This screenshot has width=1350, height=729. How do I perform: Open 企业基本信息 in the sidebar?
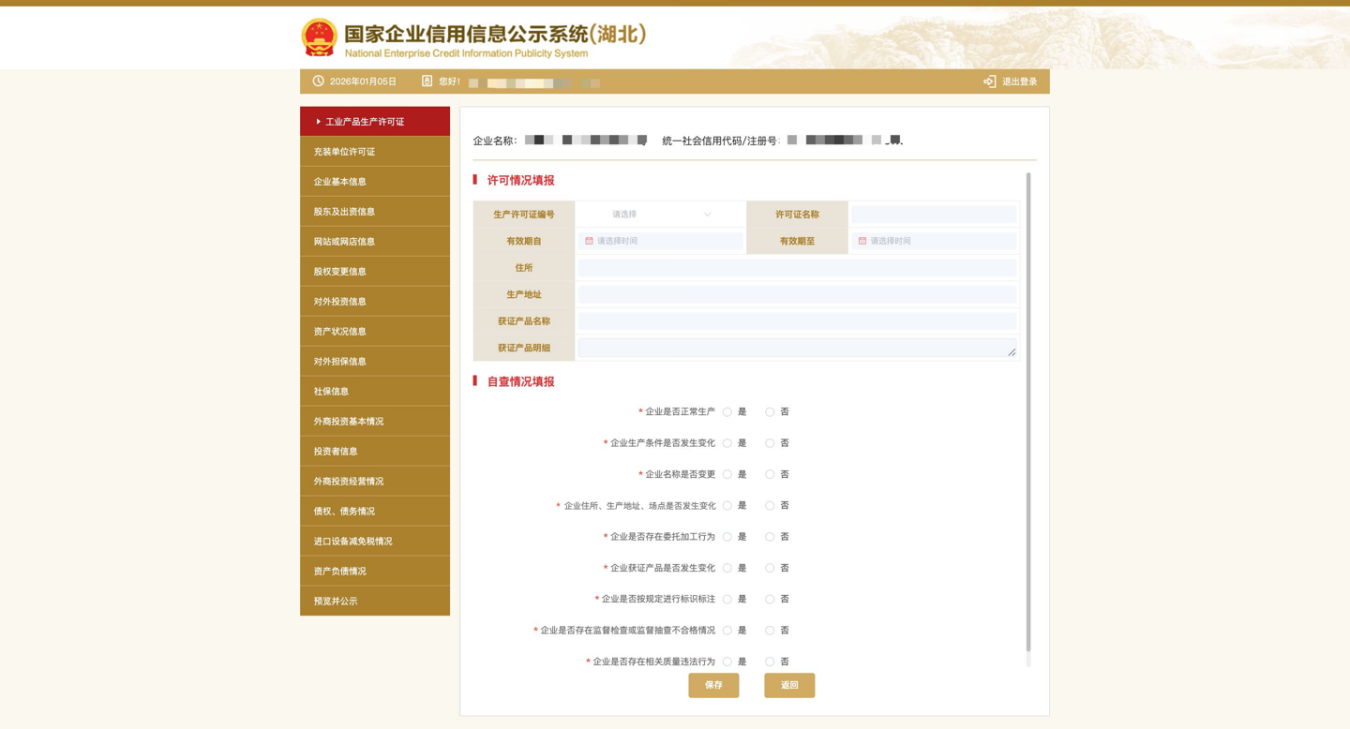(x=340, y=182)
